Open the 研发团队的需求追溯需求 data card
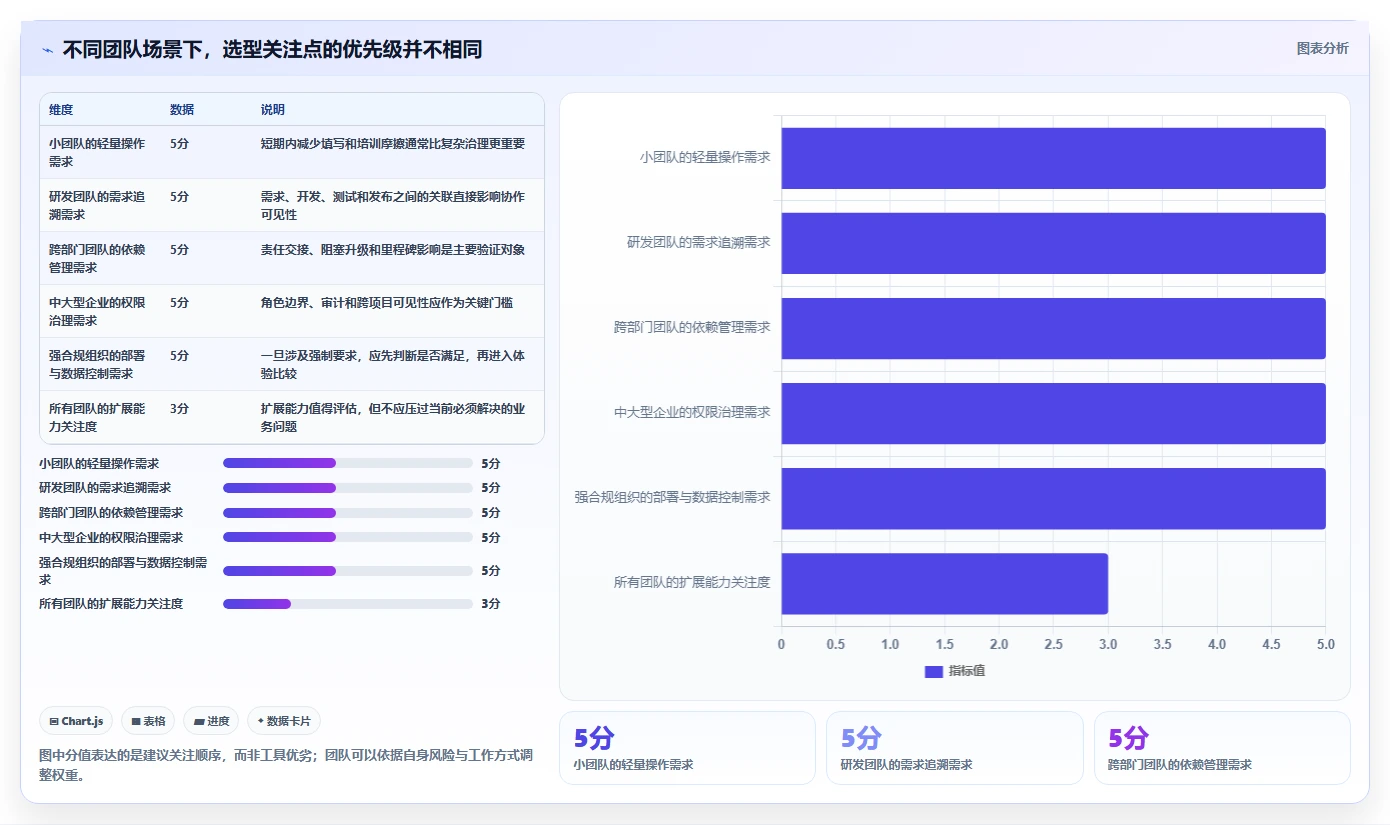Viewport: 1390px width, 825px height. click(x=954, y=748)
